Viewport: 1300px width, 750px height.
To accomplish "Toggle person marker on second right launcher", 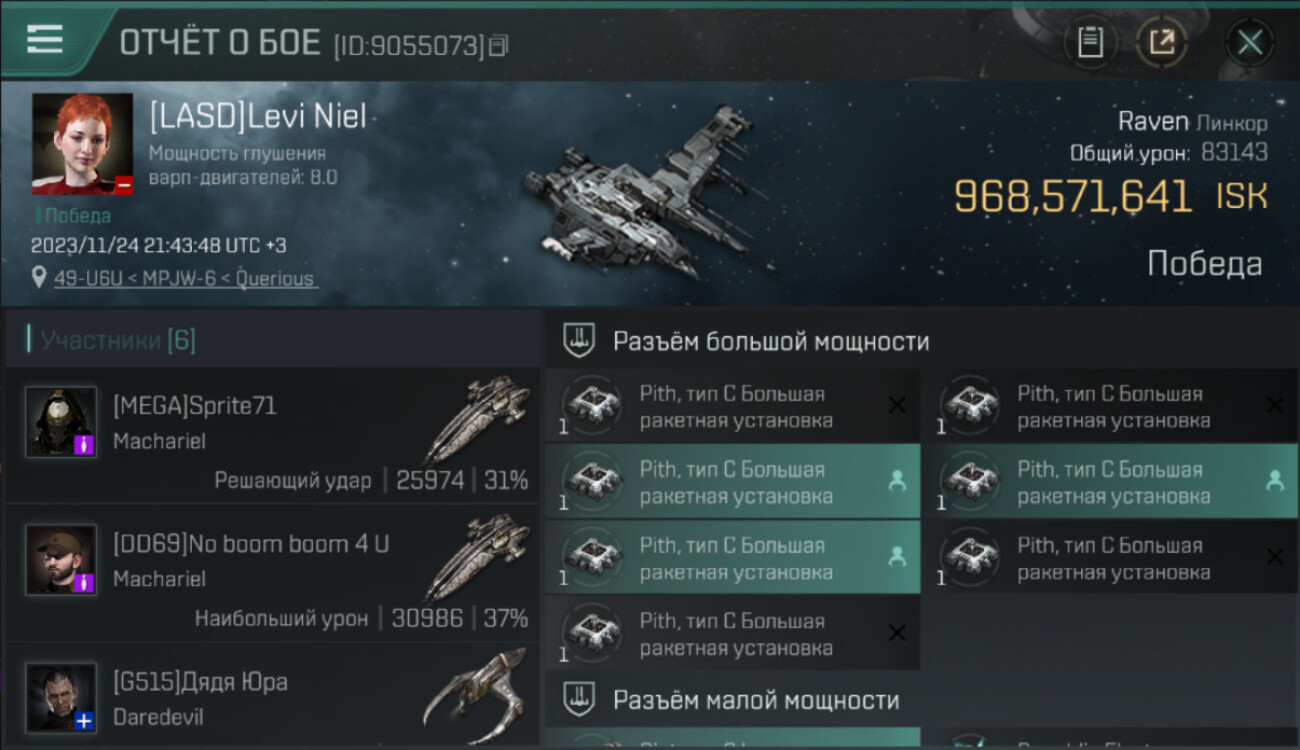I will [x=1275, y=481].
